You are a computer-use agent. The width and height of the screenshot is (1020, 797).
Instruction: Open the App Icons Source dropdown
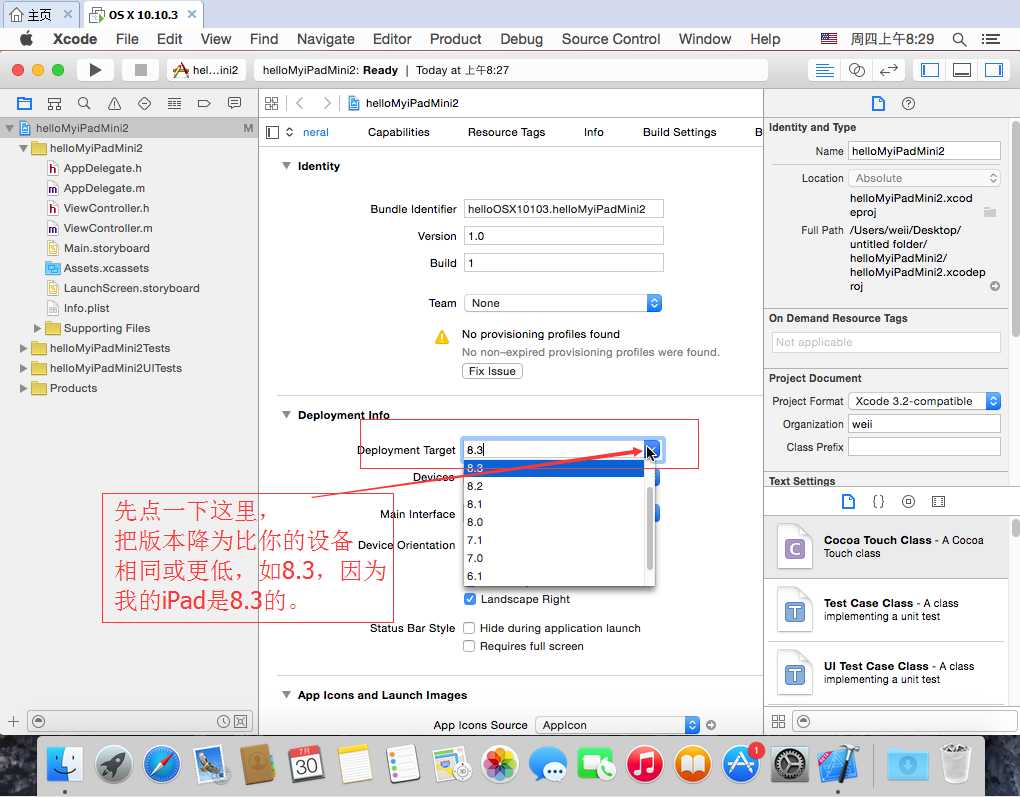(x=617, y=725)
